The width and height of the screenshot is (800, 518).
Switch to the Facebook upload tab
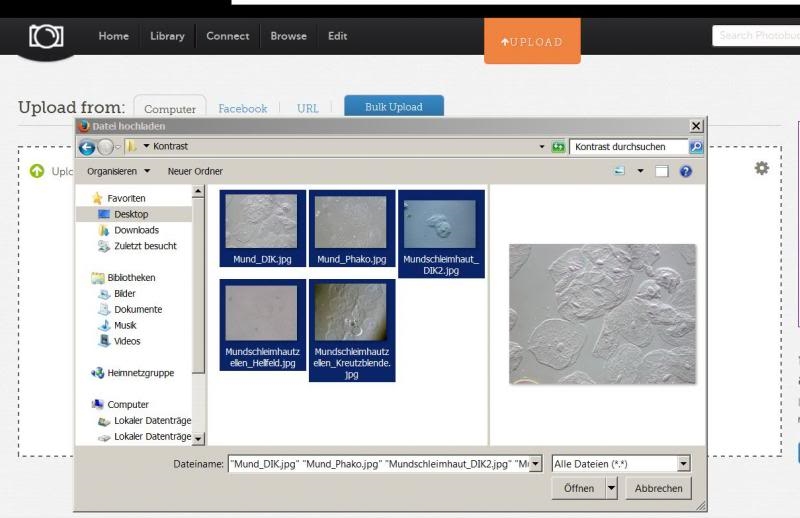pos(243,108)
